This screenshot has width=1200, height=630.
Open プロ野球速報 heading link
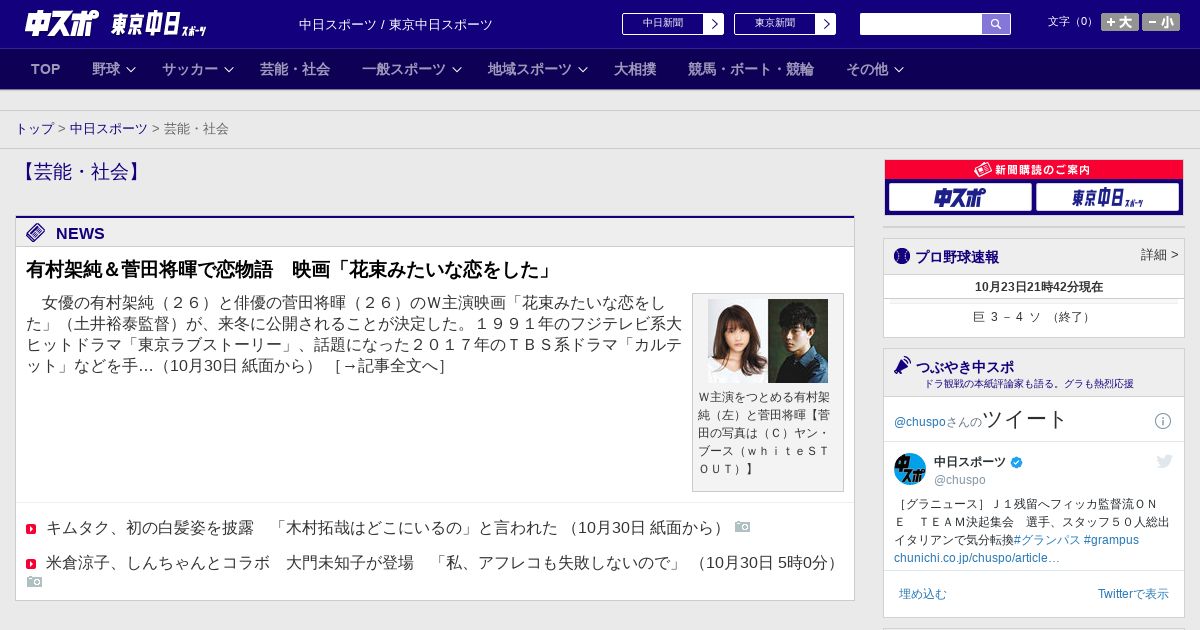957,257
